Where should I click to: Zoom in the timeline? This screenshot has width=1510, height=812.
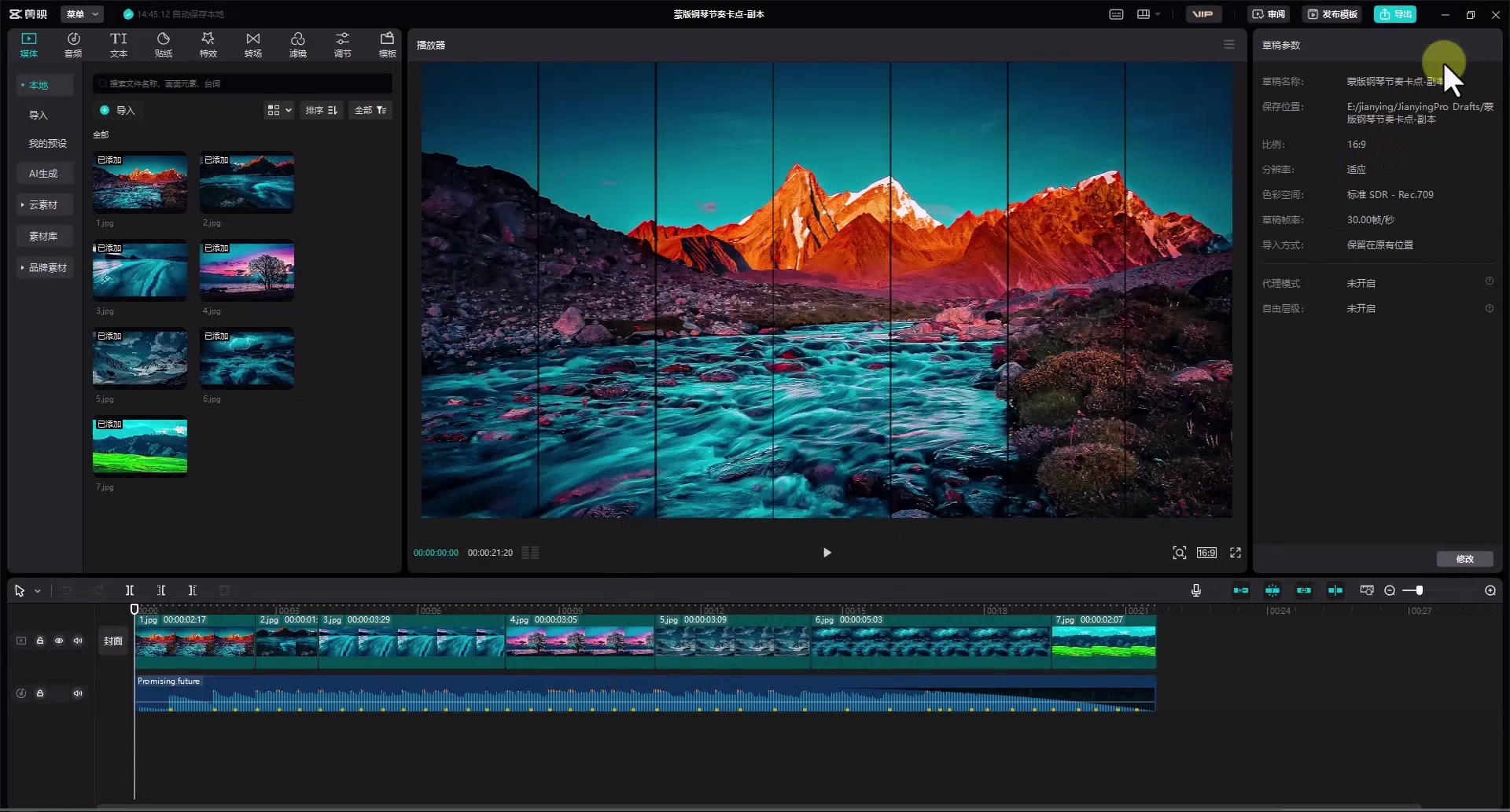click(1490, 590)
